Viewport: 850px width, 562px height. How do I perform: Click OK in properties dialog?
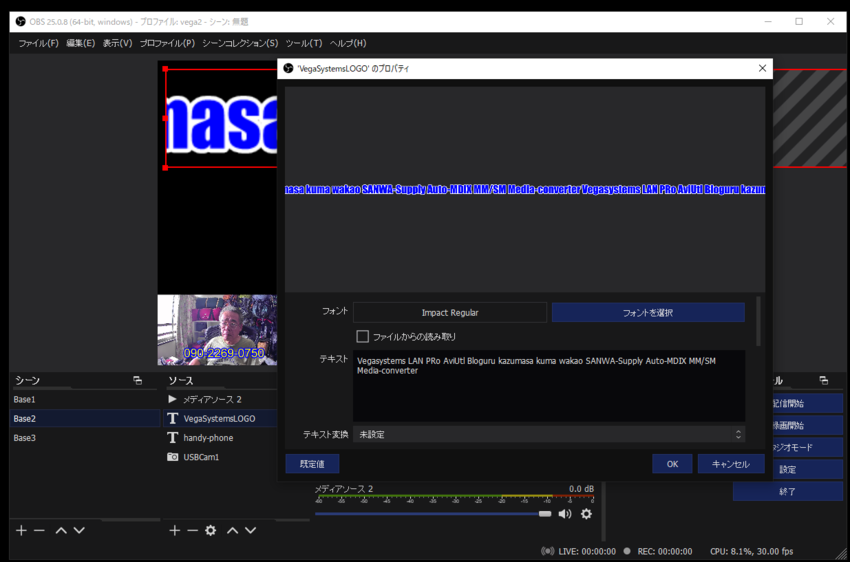tap(672, 464)
